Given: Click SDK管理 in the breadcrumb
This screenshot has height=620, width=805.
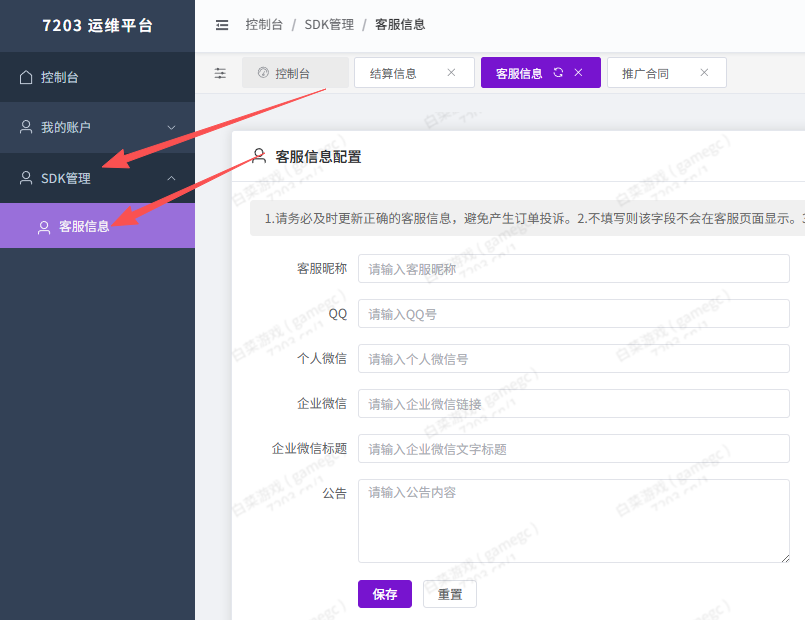Looking at the screenshot, I should click(x=329, y=25).
